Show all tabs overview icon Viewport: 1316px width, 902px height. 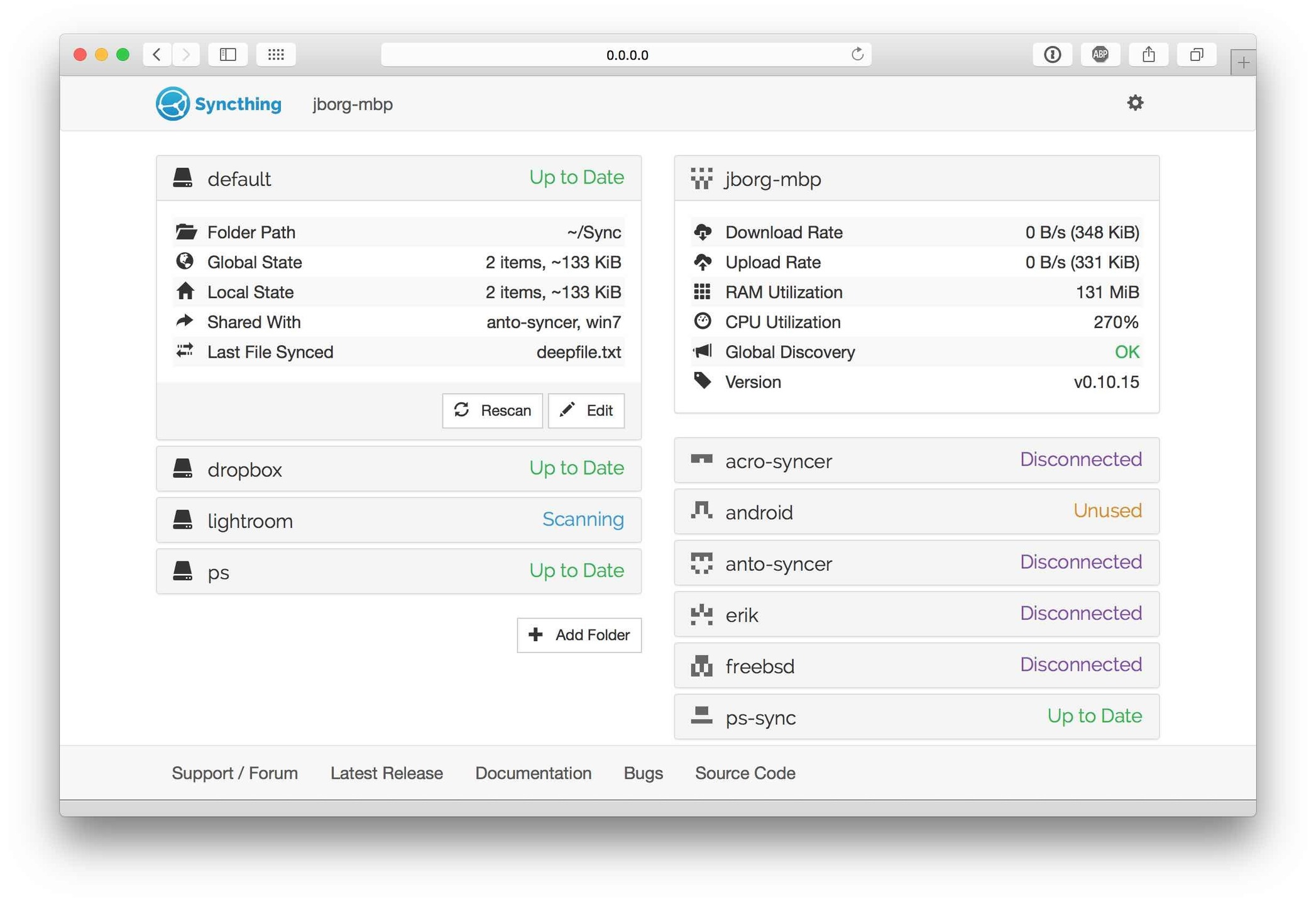click(1196, 55)
